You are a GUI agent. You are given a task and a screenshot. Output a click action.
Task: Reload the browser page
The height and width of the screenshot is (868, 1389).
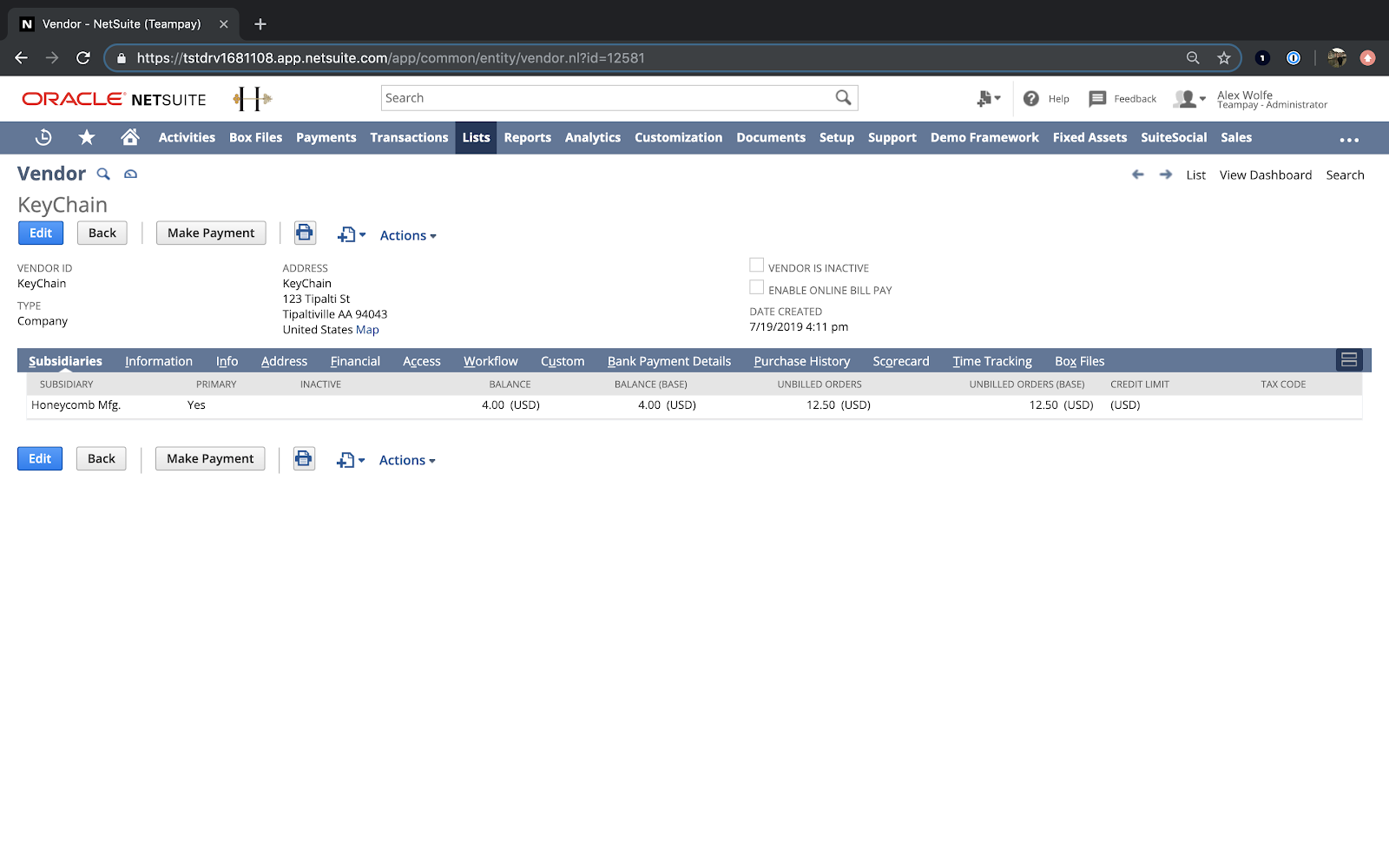83,58
